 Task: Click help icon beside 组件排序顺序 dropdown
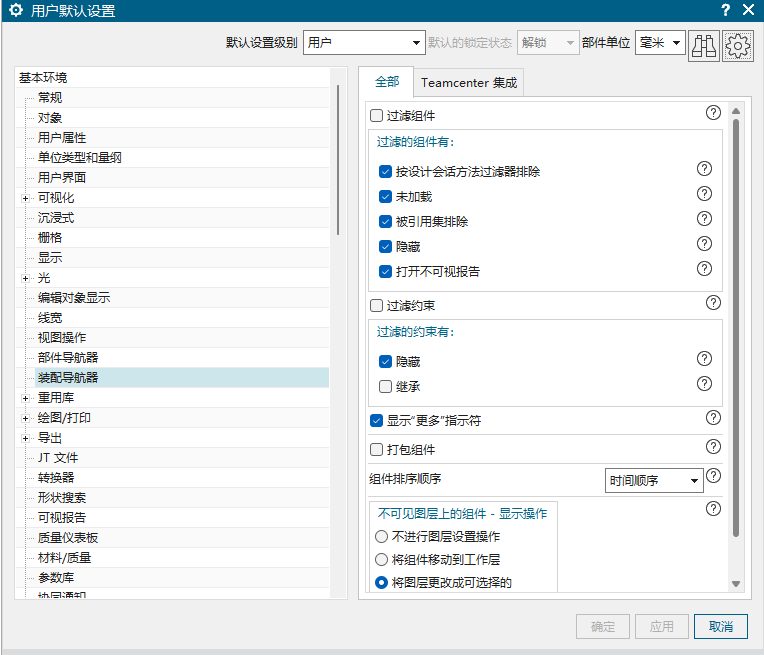(713, 475)
